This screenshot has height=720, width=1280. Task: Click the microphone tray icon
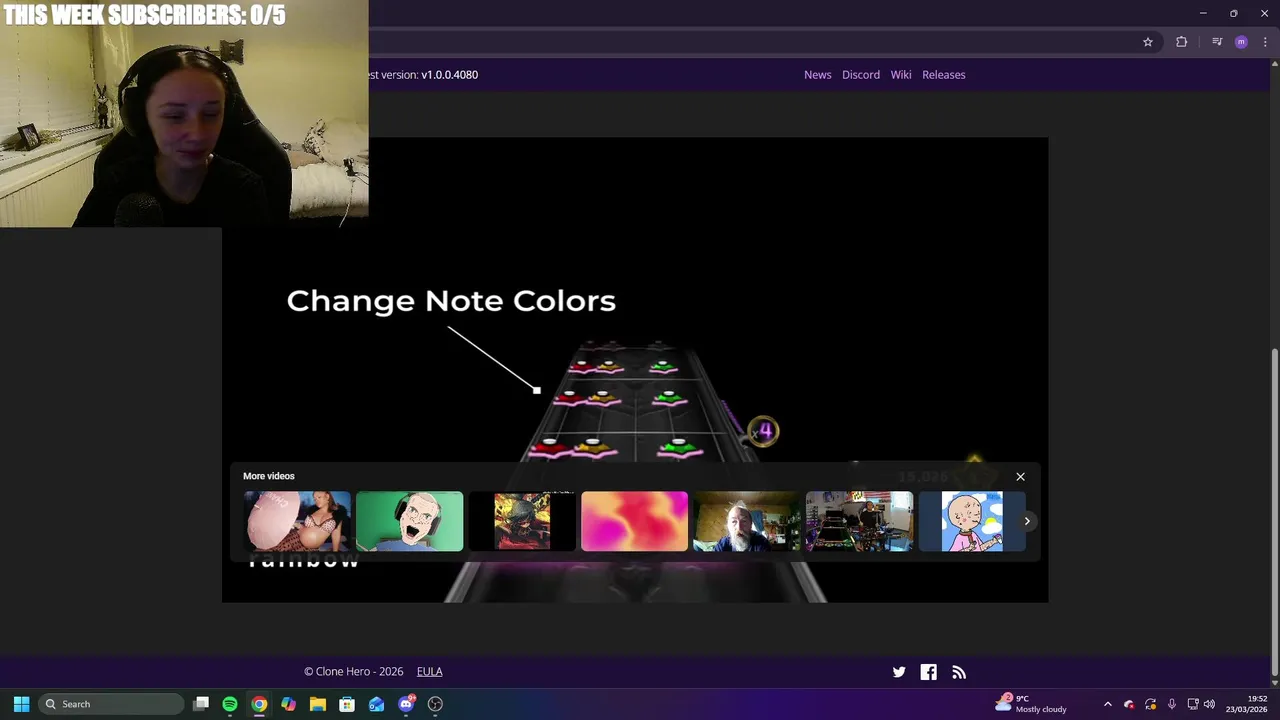point(1171,704)
